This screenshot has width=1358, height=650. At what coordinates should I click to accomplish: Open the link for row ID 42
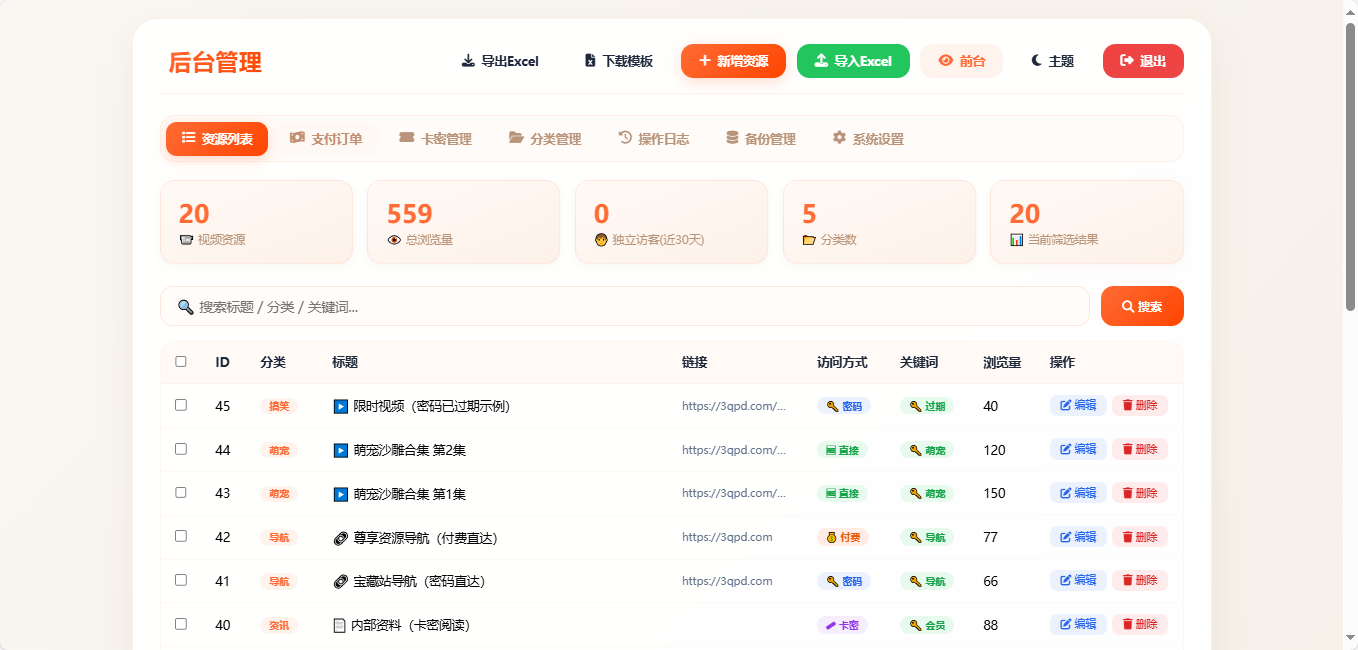click(x=727, y=537)
